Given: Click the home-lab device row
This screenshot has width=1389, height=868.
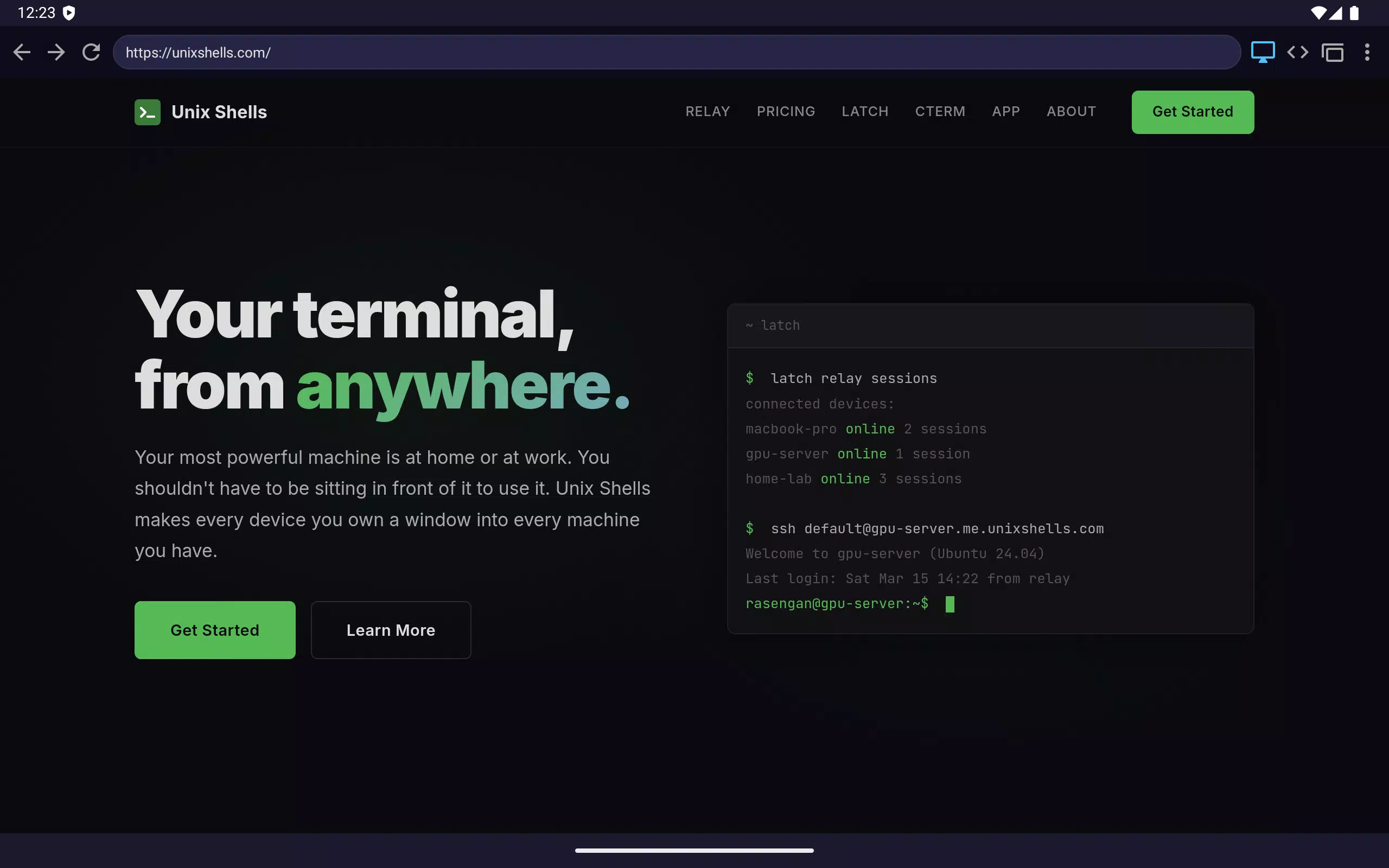Looking at the screenshot, I should [853, 479].
